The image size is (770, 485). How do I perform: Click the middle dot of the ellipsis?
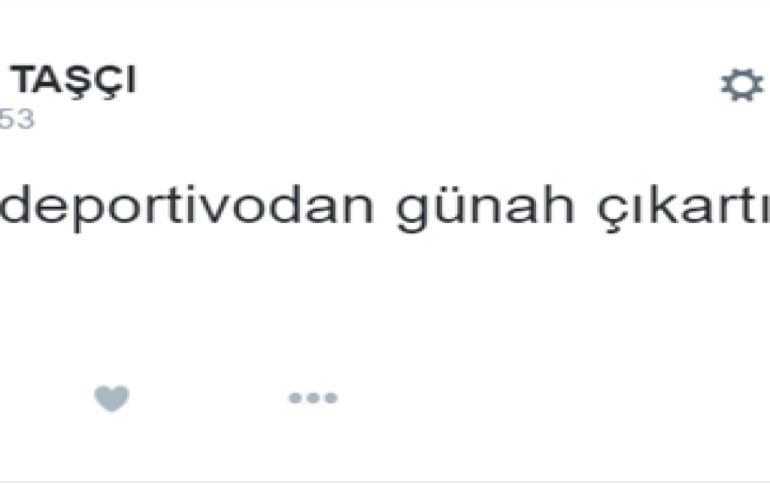(313, 398)
